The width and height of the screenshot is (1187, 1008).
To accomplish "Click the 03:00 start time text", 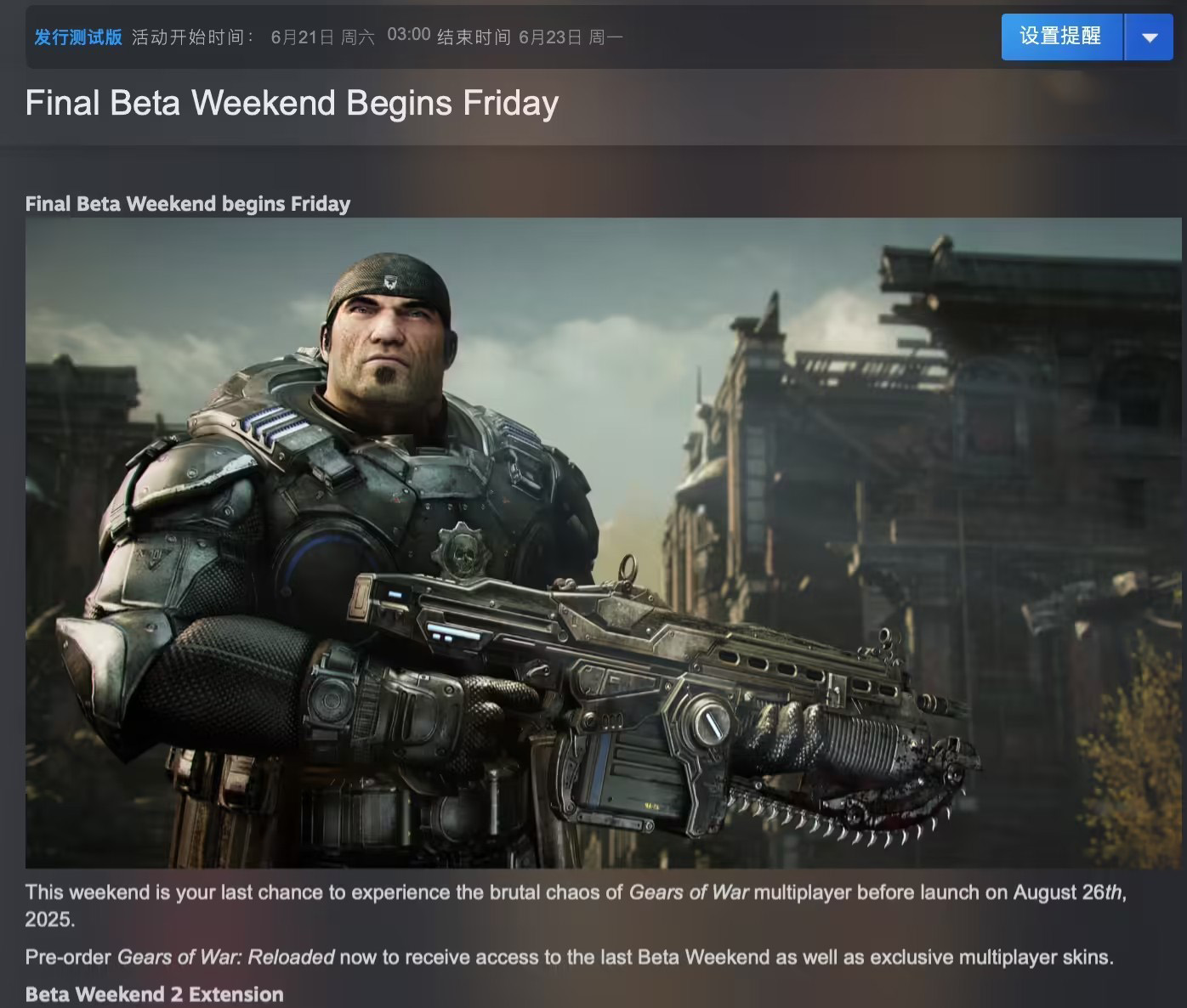I will pos(409,35).
